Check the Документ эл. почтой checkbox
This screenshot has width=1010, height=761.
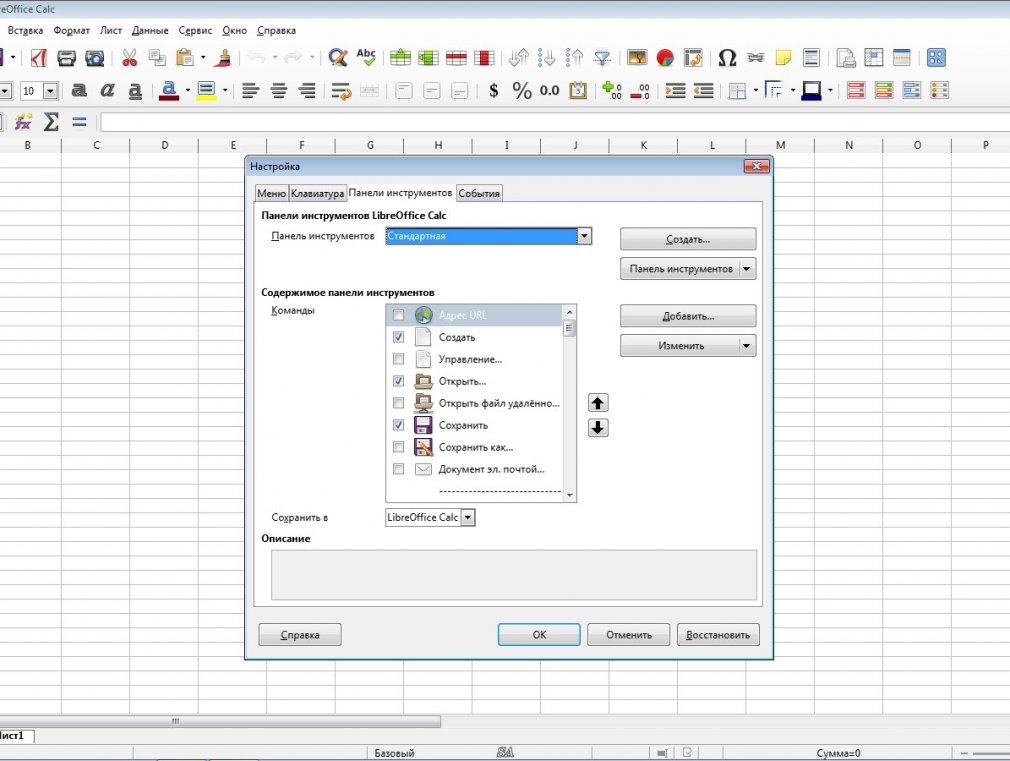coord(399,469)
